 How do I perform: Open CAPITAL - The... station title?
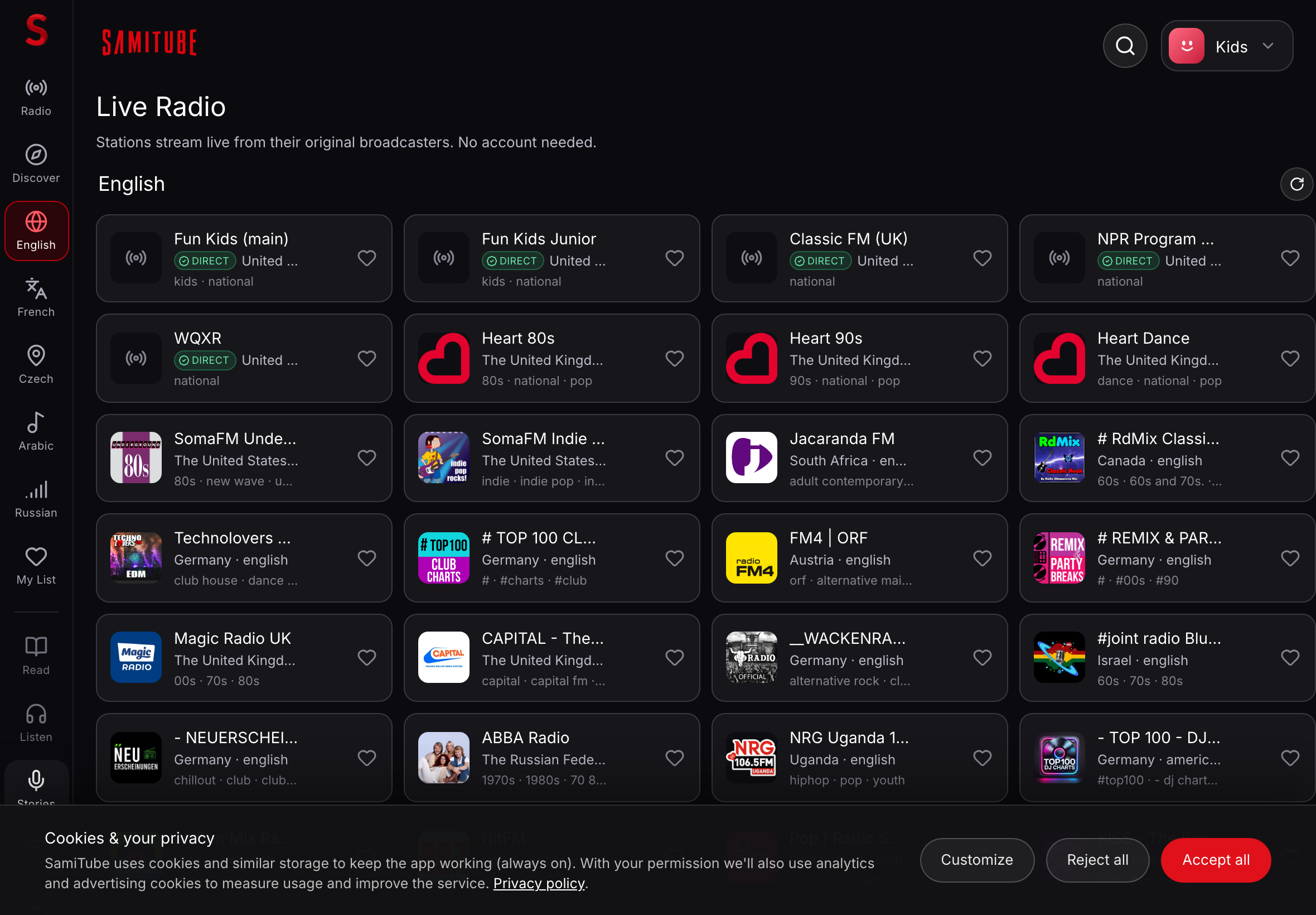tap(542, 638)
